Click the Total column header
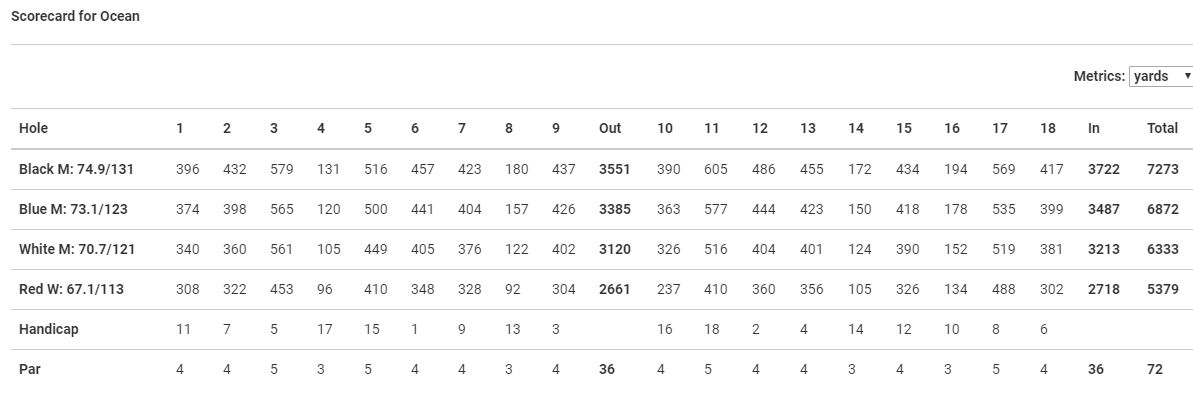This screenshot has height=403, width=1193. click(1163, 129)
